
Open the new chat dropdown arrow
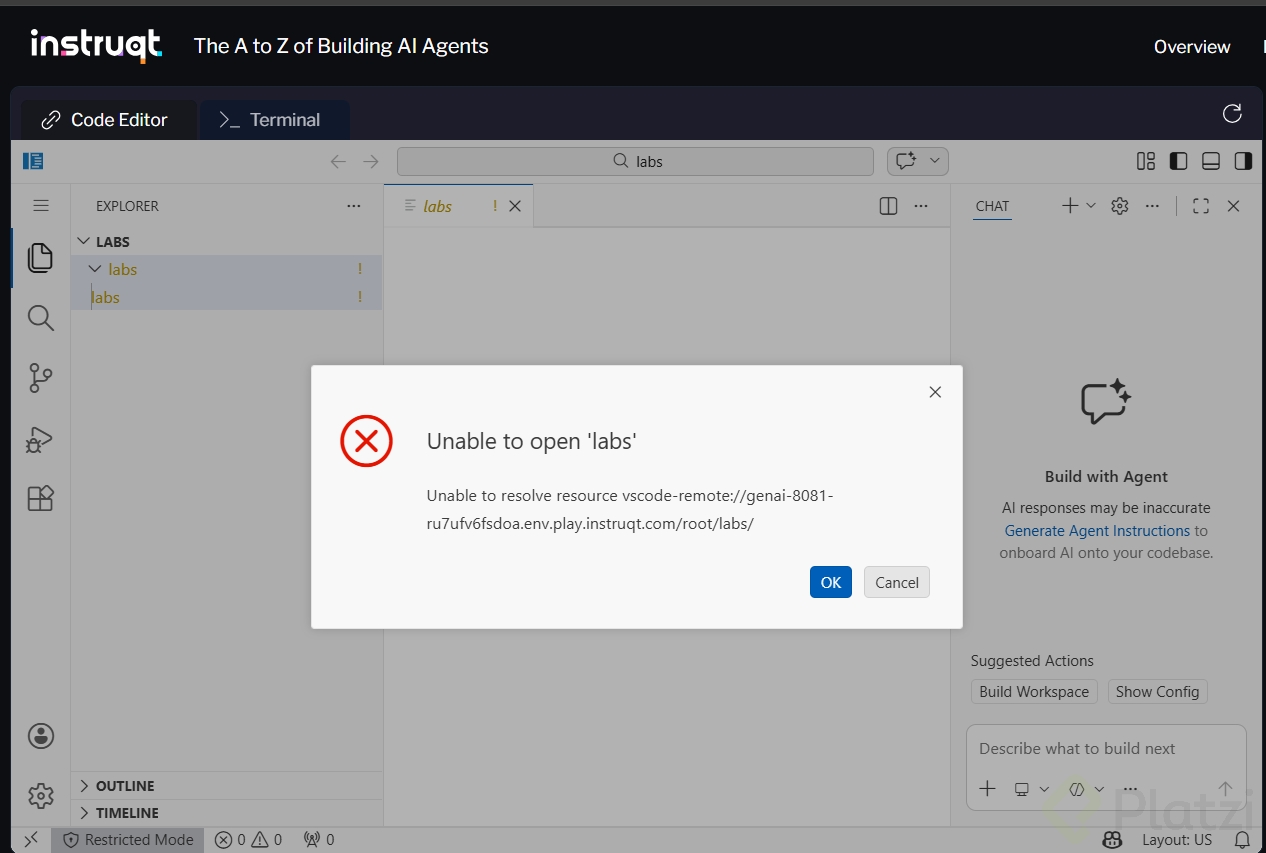[x=1091, y=206]
